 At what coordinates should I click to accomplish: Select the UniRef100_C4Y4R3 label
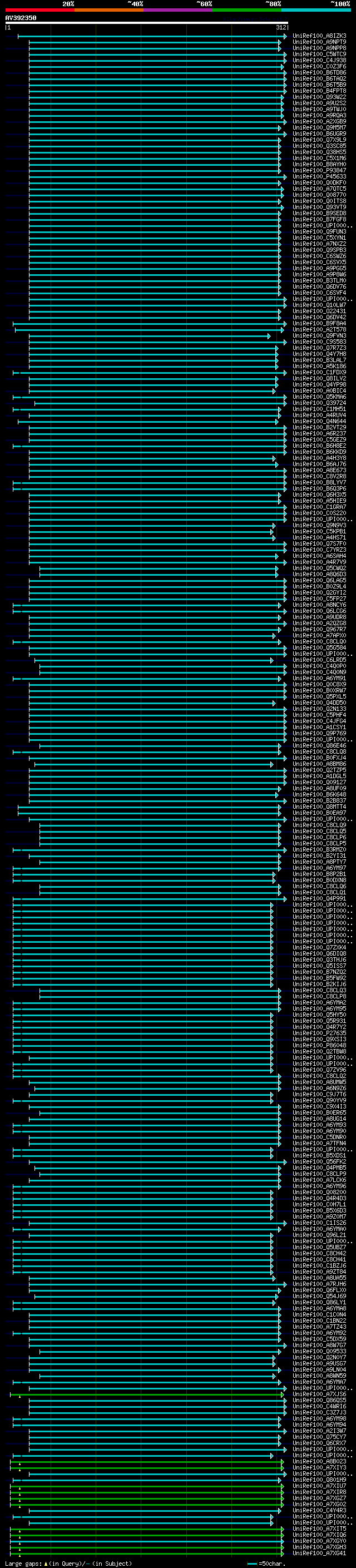point(319,1510)
